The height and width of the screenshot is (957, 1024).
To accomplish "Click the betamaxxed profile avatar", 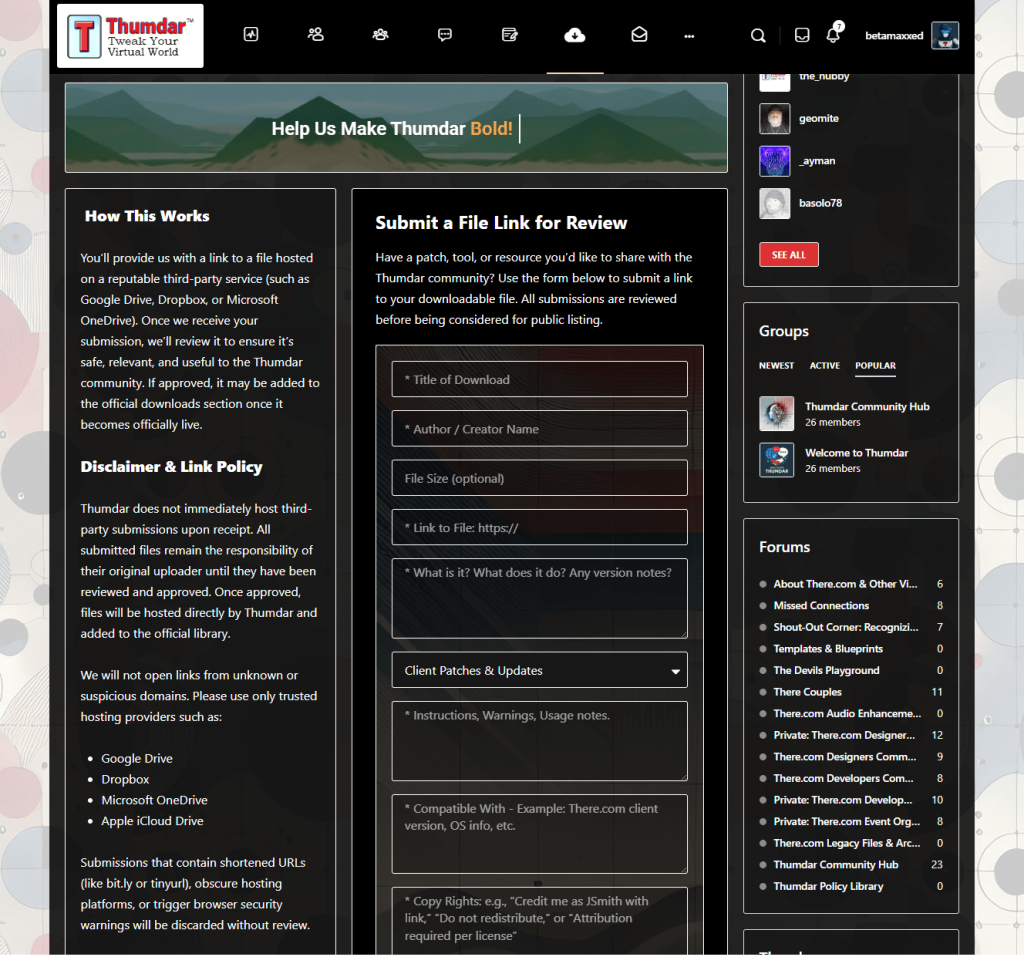I will (944, 35).
